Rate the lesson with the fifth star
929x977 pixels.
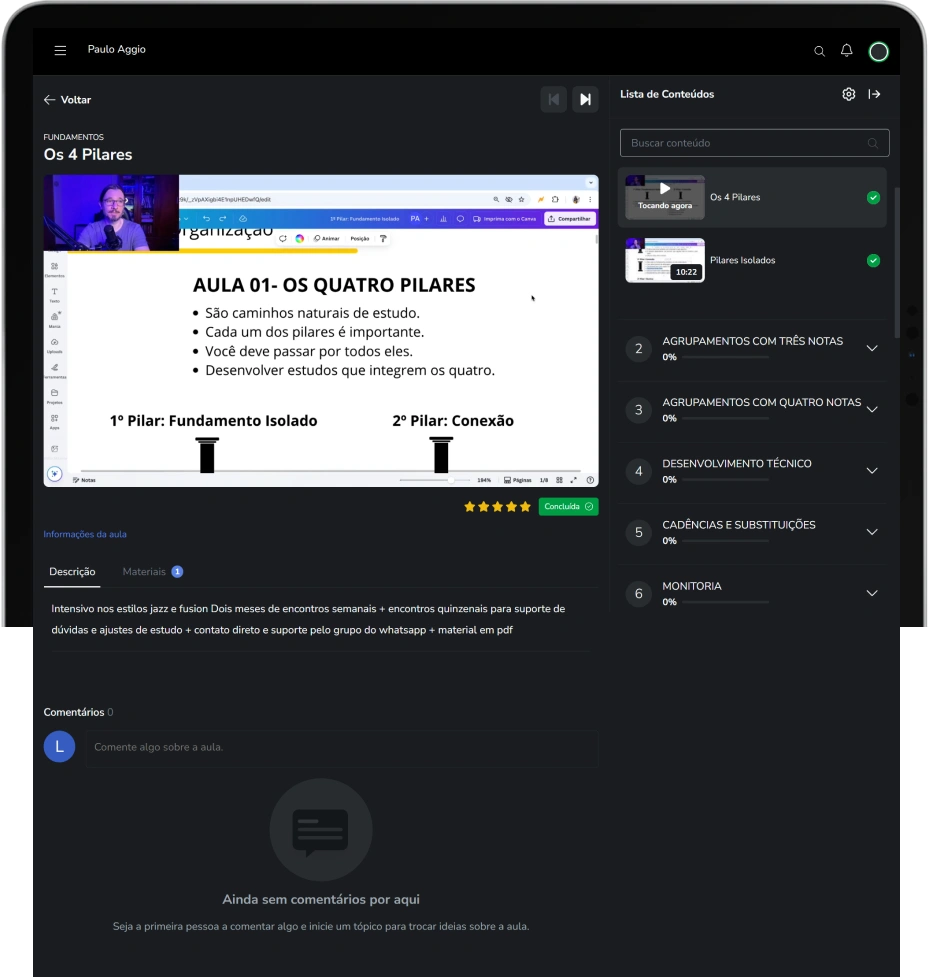click(525, 507)
